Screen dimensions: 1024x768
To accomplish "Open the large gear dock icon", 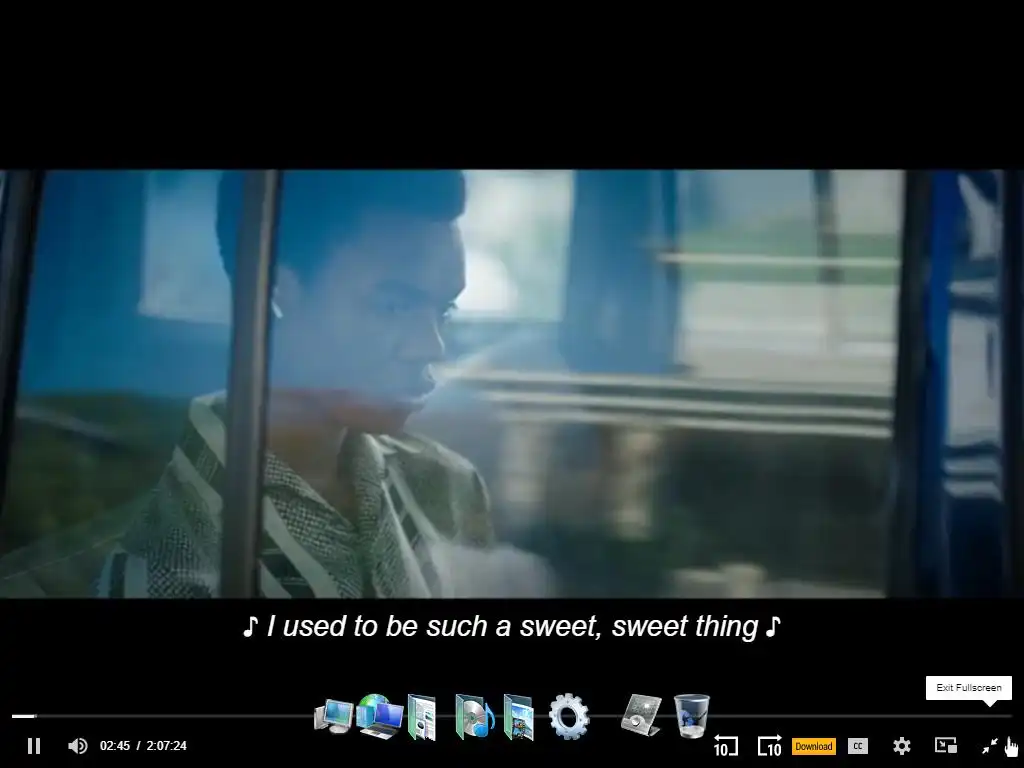I will click(569, 716).
